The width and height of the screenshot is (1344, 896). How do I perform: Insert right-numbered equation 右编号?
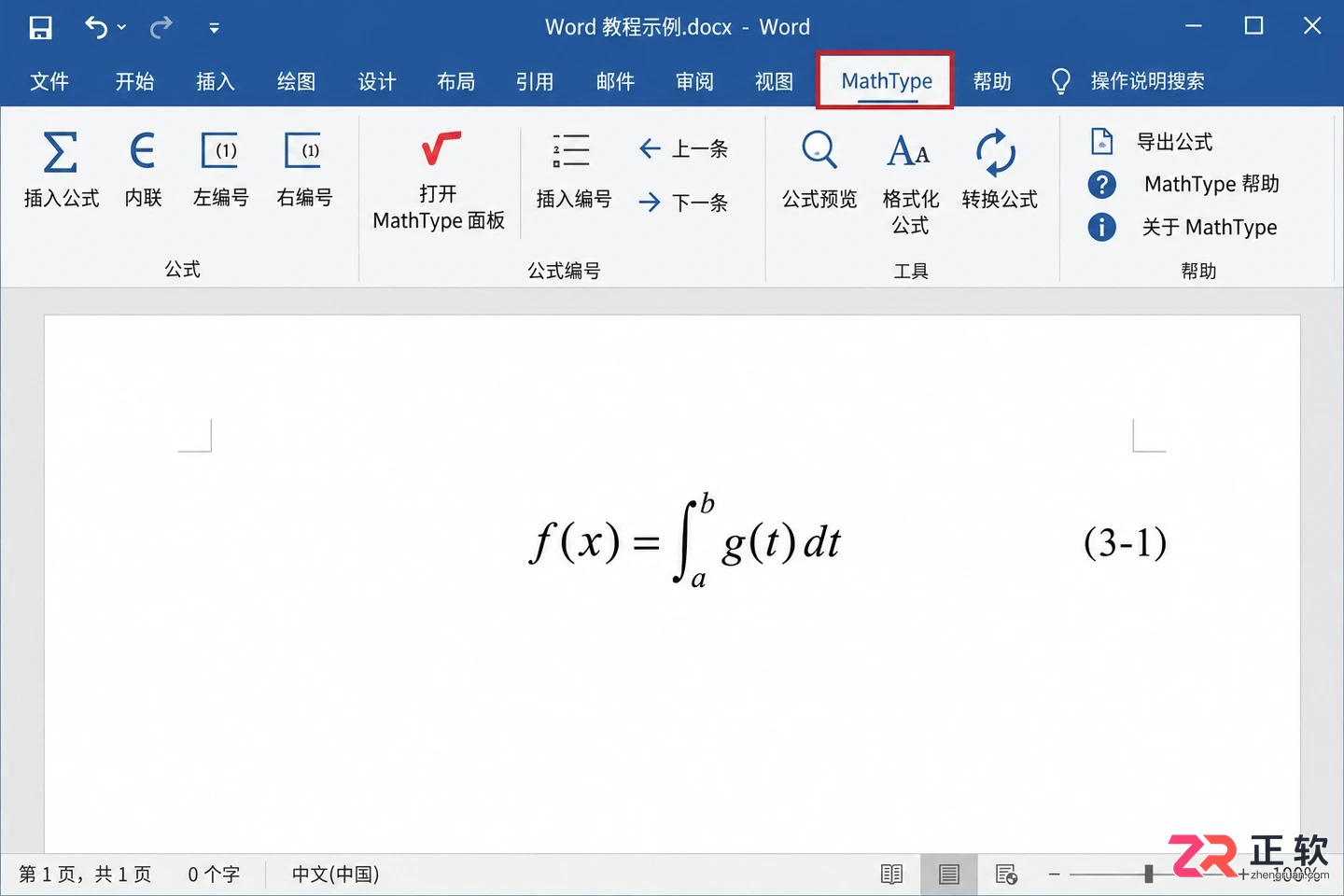click(x=304, y=169)
